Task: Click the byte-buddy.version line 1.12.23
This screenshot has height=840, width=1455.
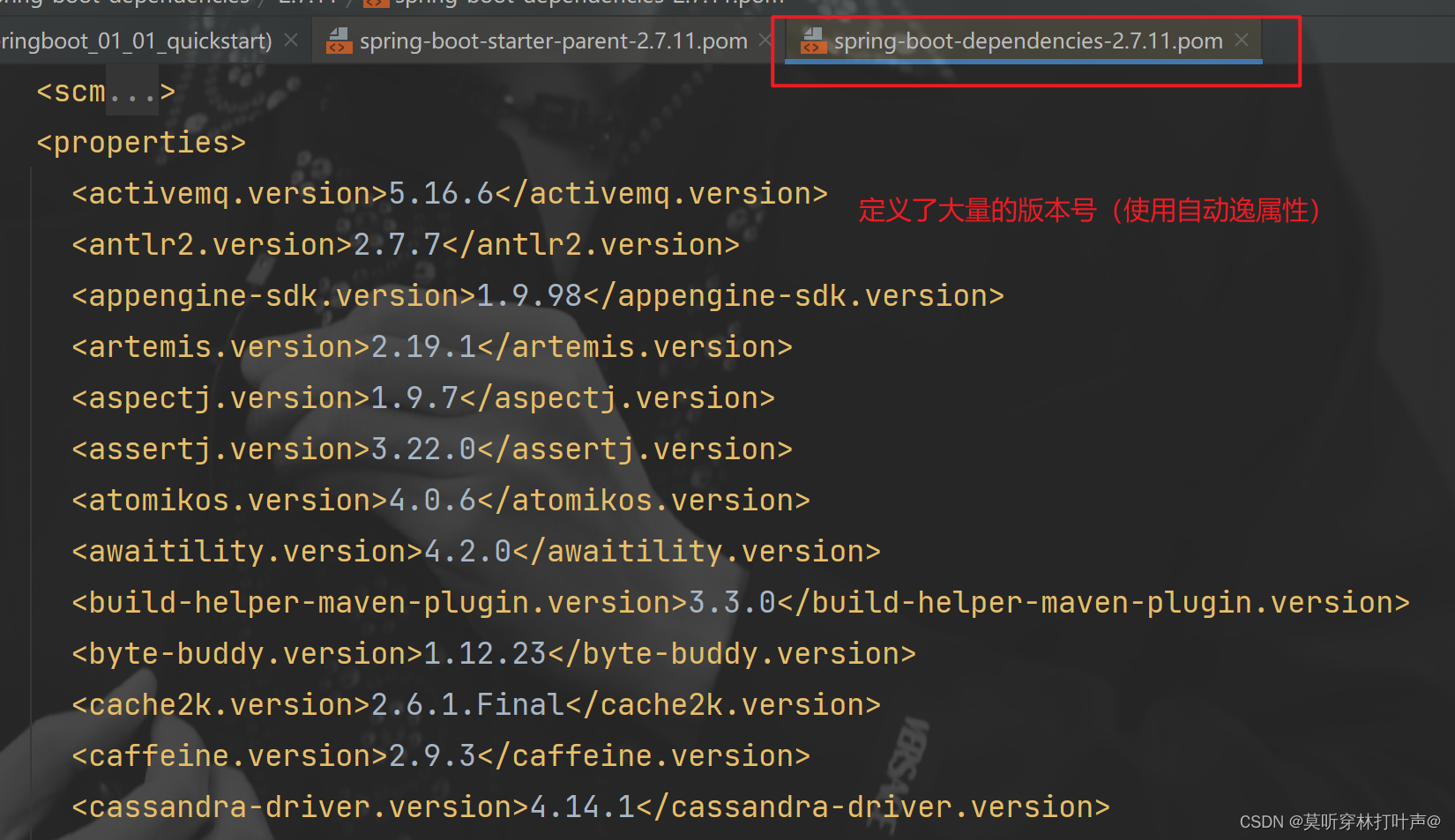Action: pyautogui.click(x=494, y=653)
